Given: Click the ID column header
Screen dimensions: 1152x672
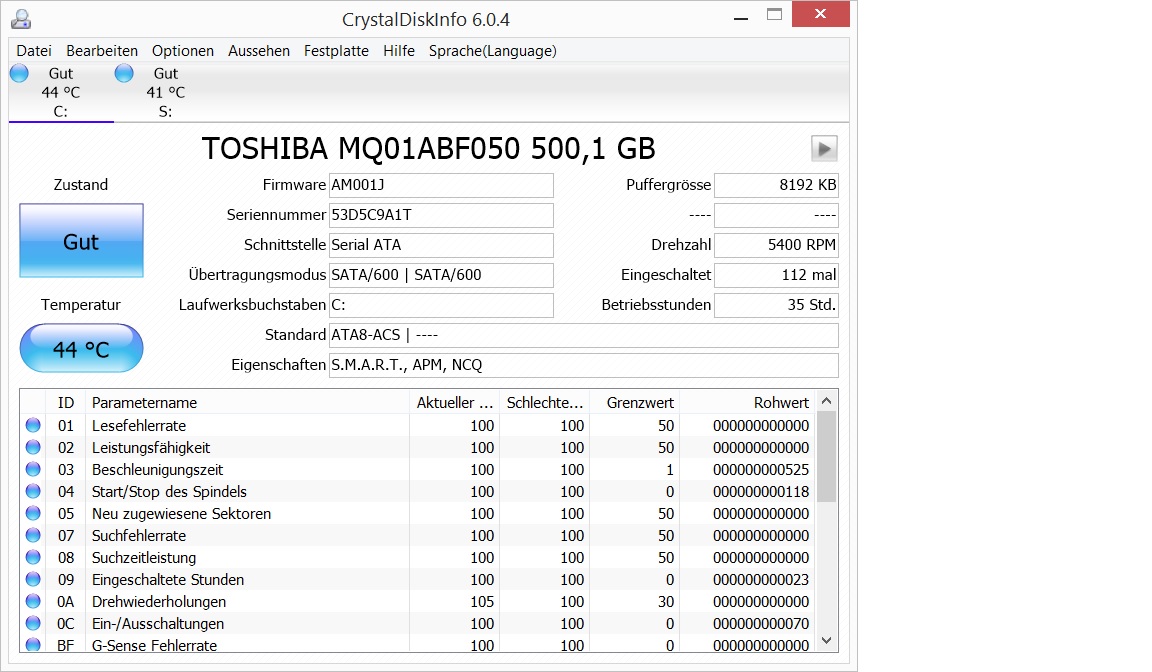Looking at the screenshot, I should coord(66,402).
